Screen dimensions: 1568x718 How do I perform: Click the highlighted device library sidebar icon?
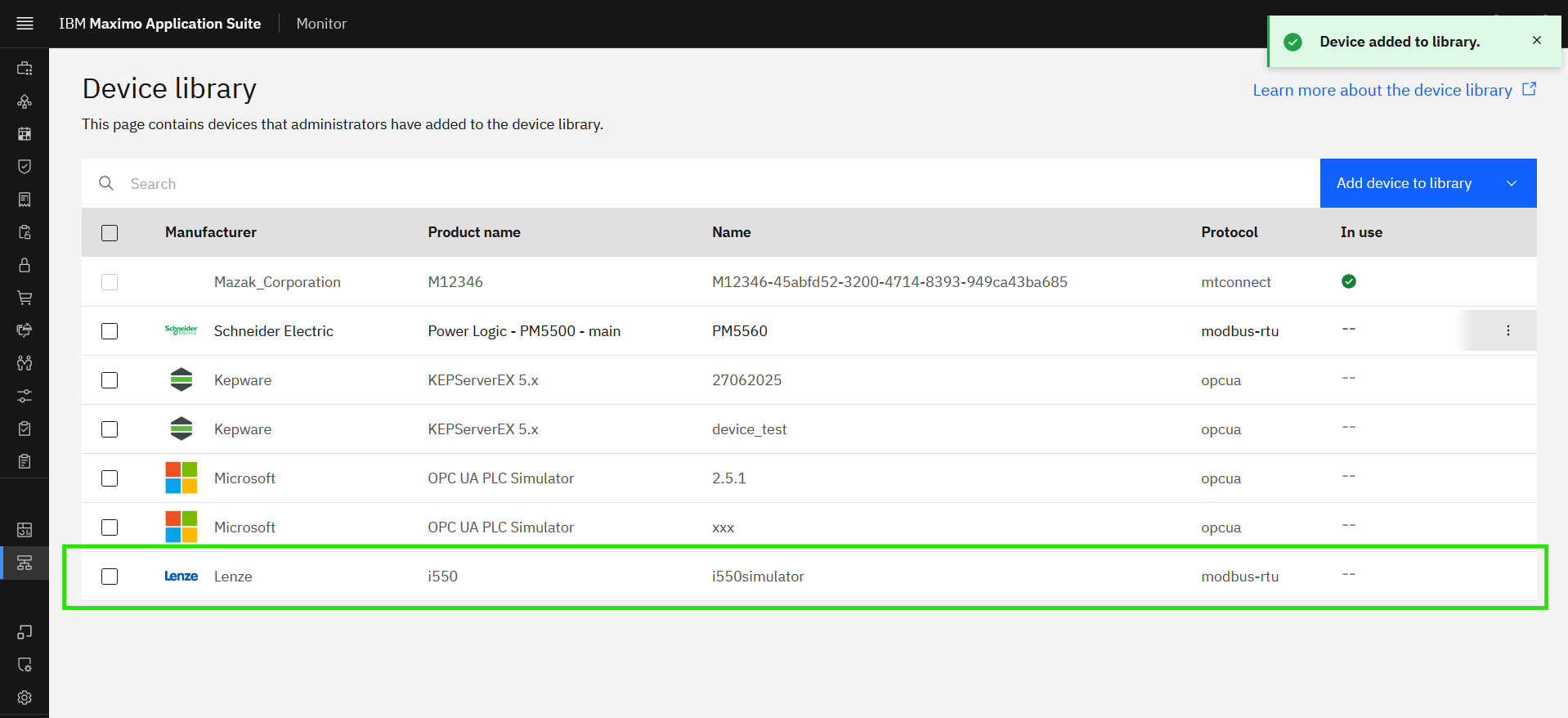pyautogui.click(x=25, y=563)
